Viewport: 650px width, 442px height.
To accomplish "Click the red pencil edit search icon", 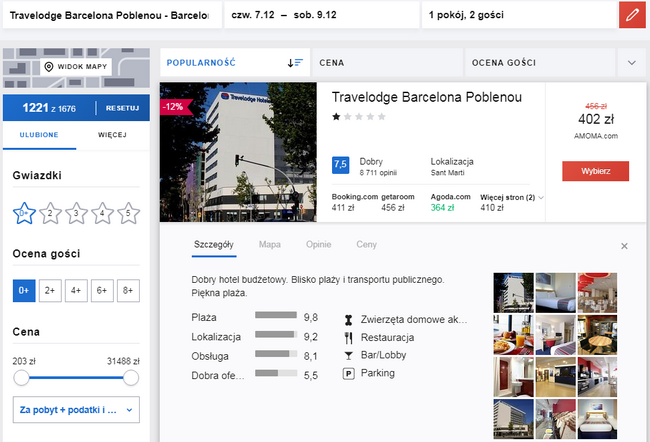I will pyautogui.click(x=631, y=15).
